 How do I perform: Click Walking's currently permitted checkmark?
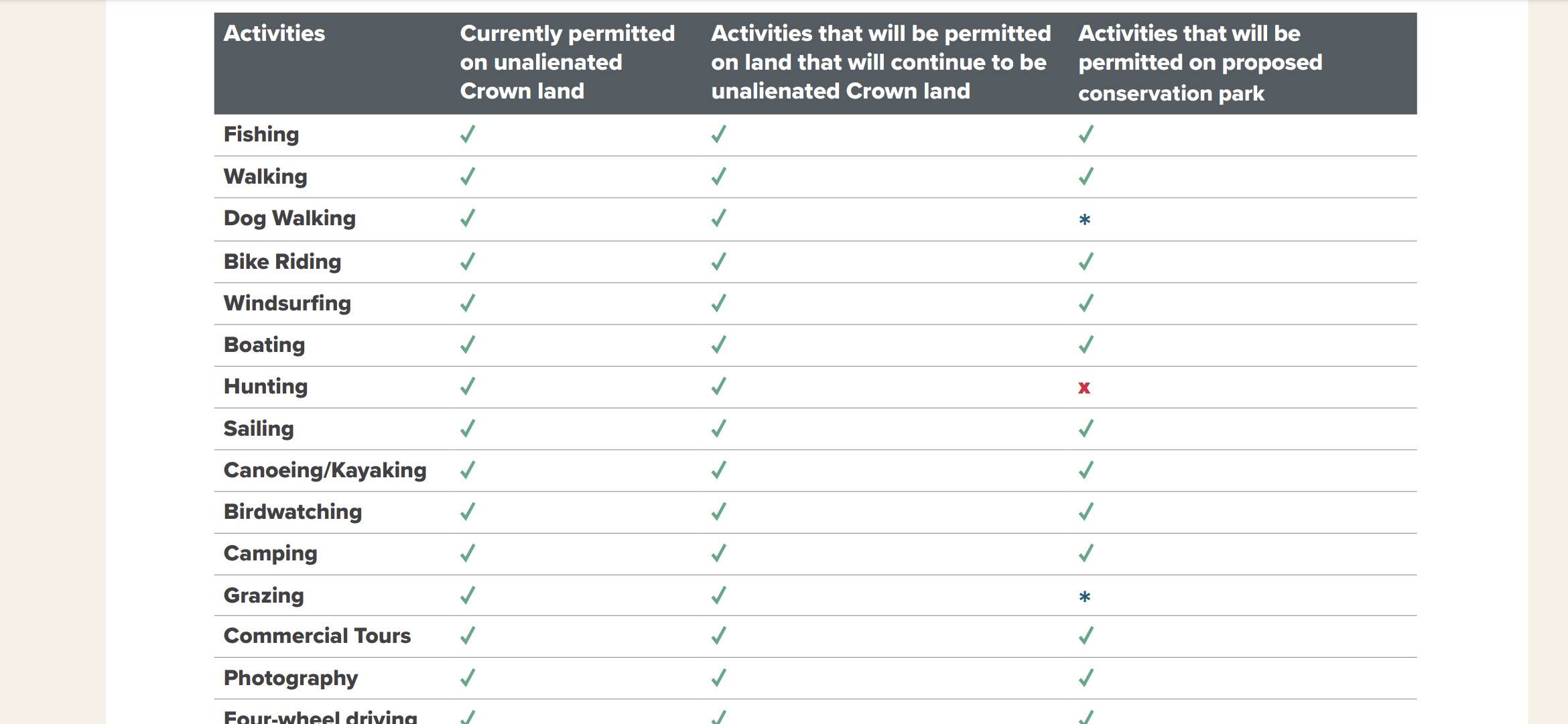(x=468, y=176)
